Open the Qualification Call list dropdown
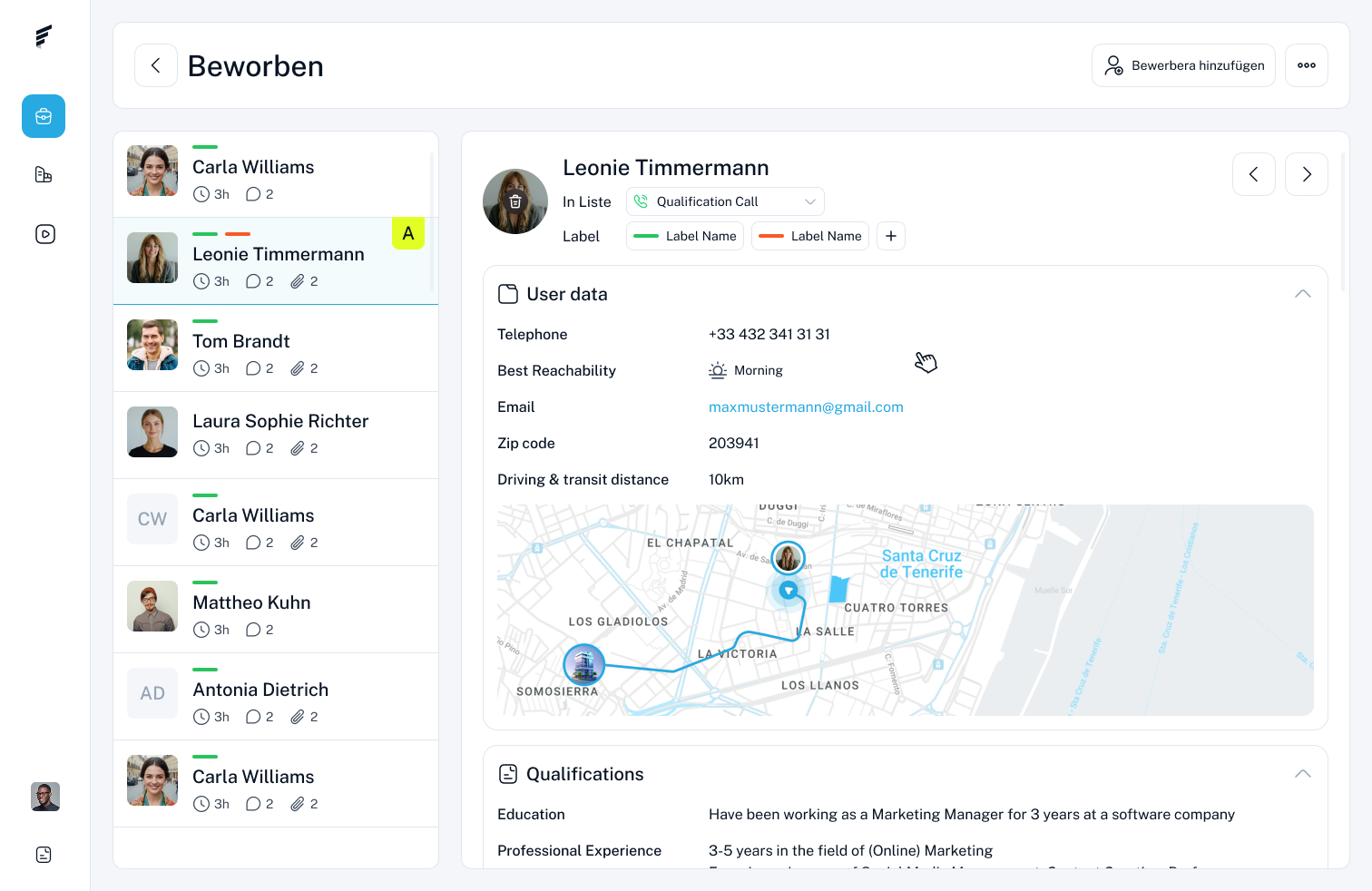The image size is (1372, 891). coord(725,201)
